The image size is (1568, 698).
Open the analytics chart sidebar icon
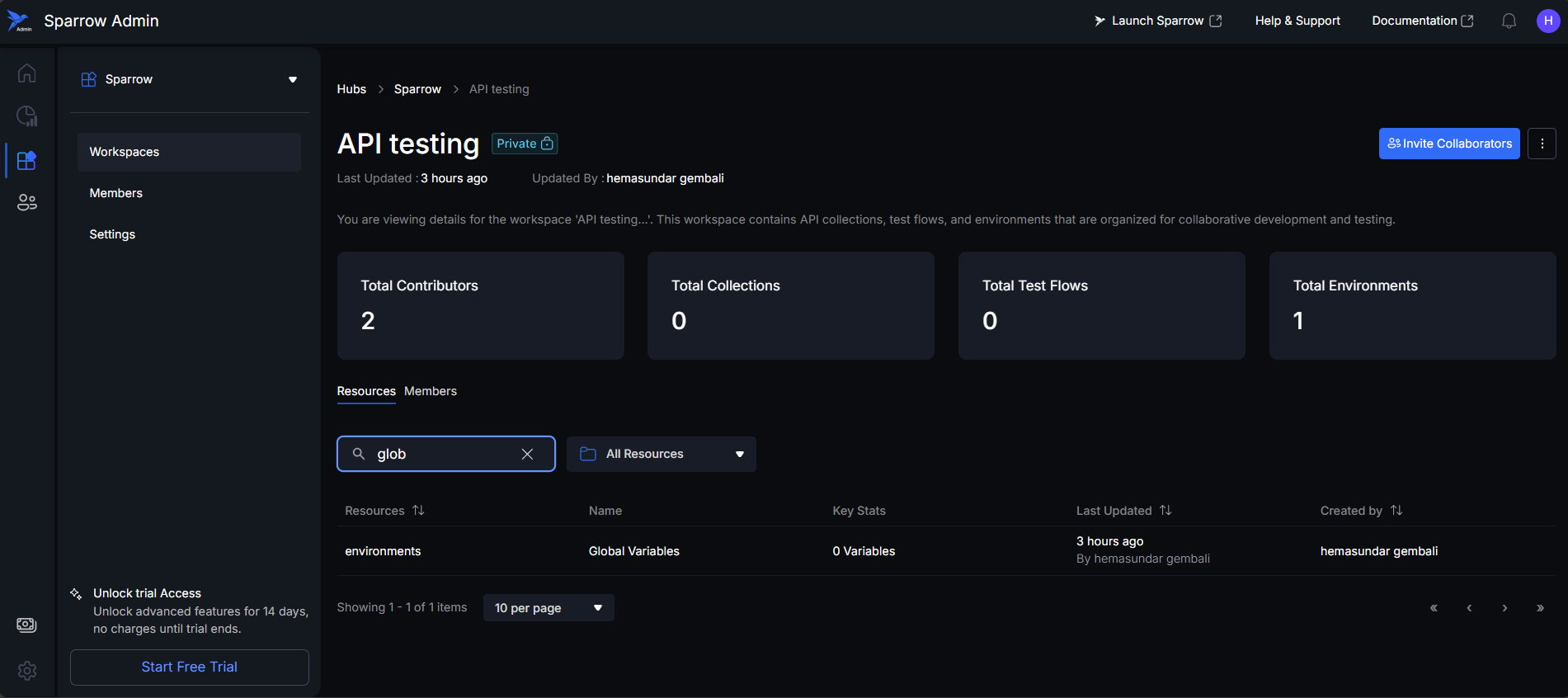26,116
